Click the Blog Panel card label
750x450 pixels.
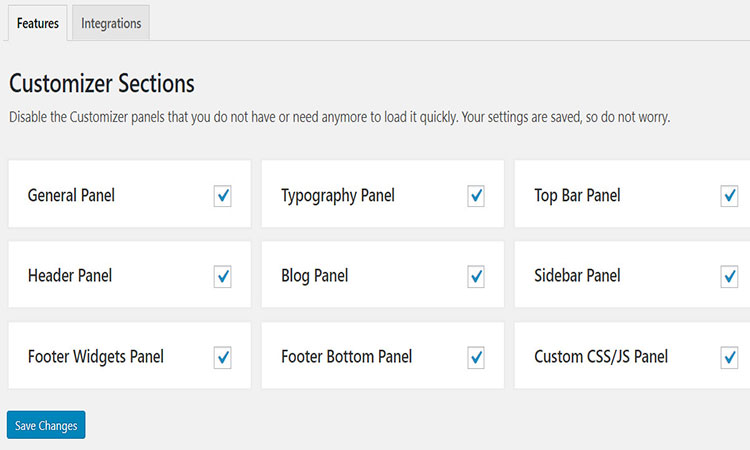pyautogui.click(x=314, y=276)
